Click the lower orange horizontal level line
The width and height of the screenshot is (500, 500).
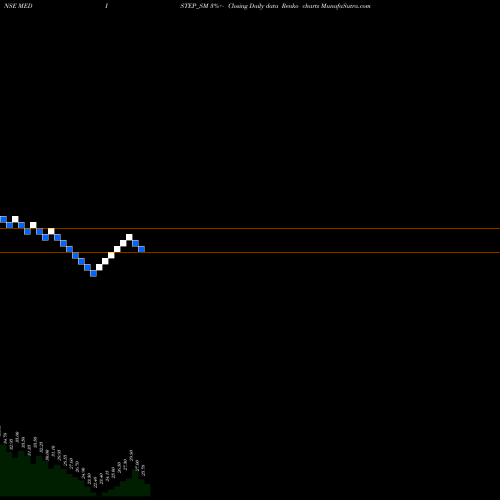250,253
